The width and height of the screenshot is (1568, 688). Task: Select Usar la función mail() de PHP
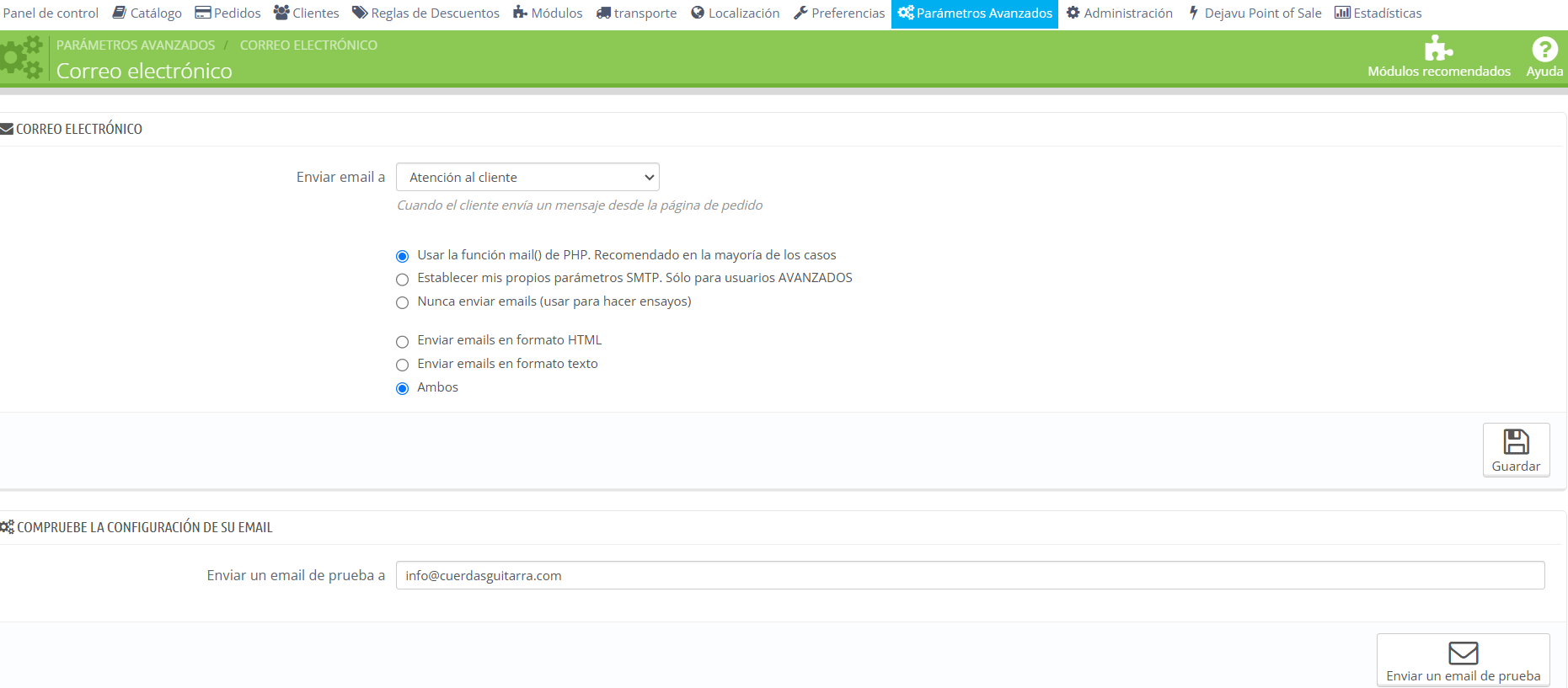(402, 256)
